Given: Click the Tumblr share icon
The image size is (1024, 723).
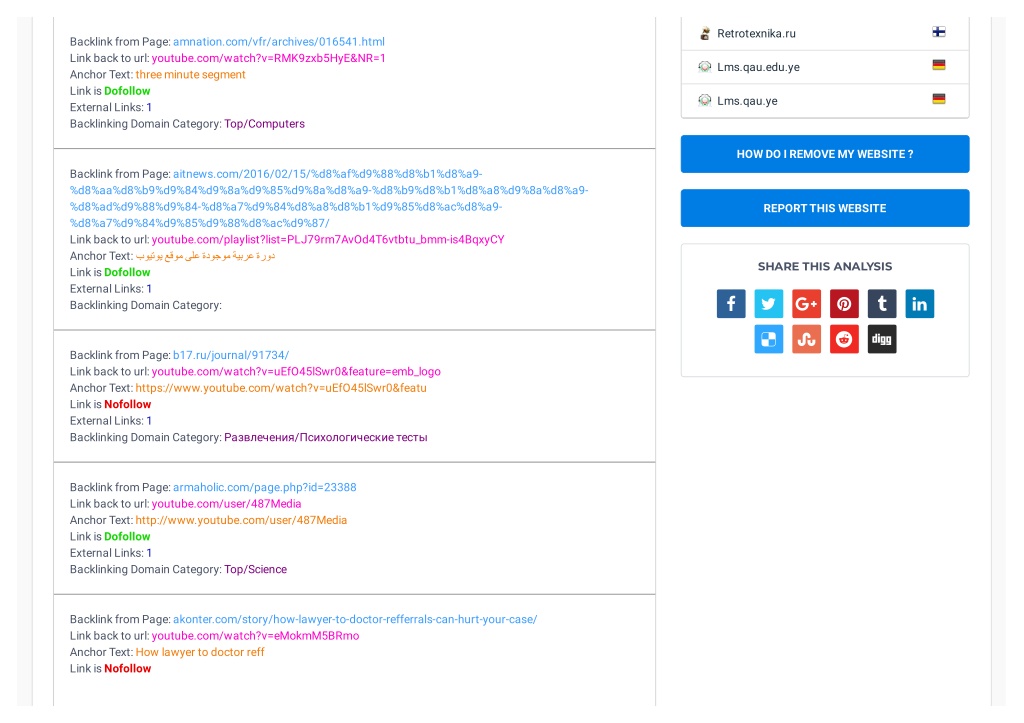Looking at the screenshot, I should pyautogui.click(x=882, y=304).
